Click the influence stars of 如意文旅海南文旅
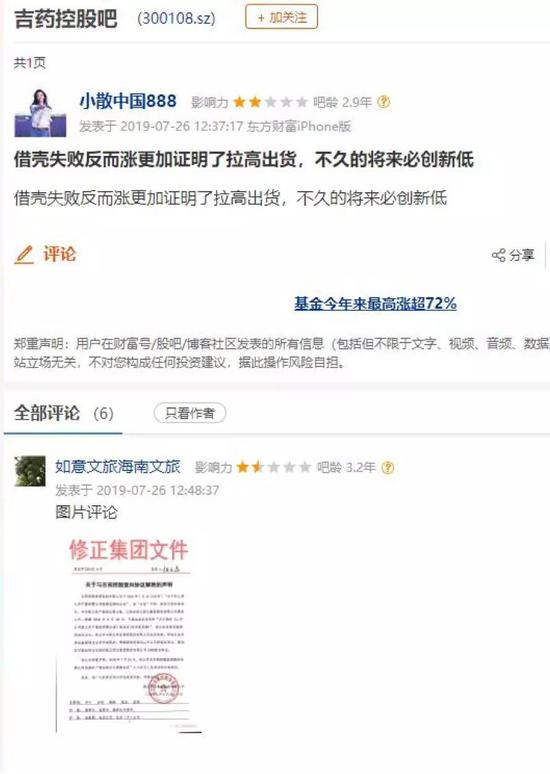Screen dimensions: 550x774 tap(273, 467)
